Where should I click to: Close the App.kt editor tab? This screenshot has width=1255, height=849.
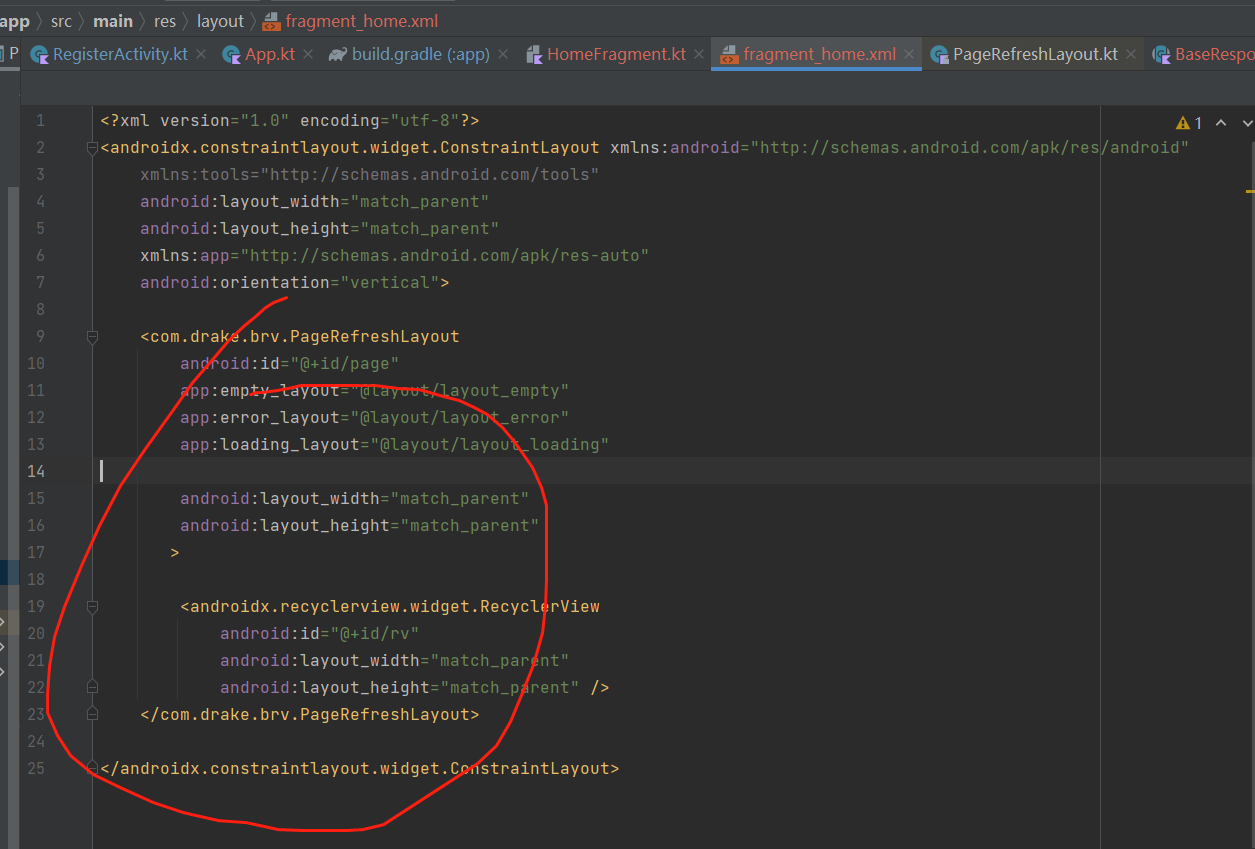coord(307,55)
